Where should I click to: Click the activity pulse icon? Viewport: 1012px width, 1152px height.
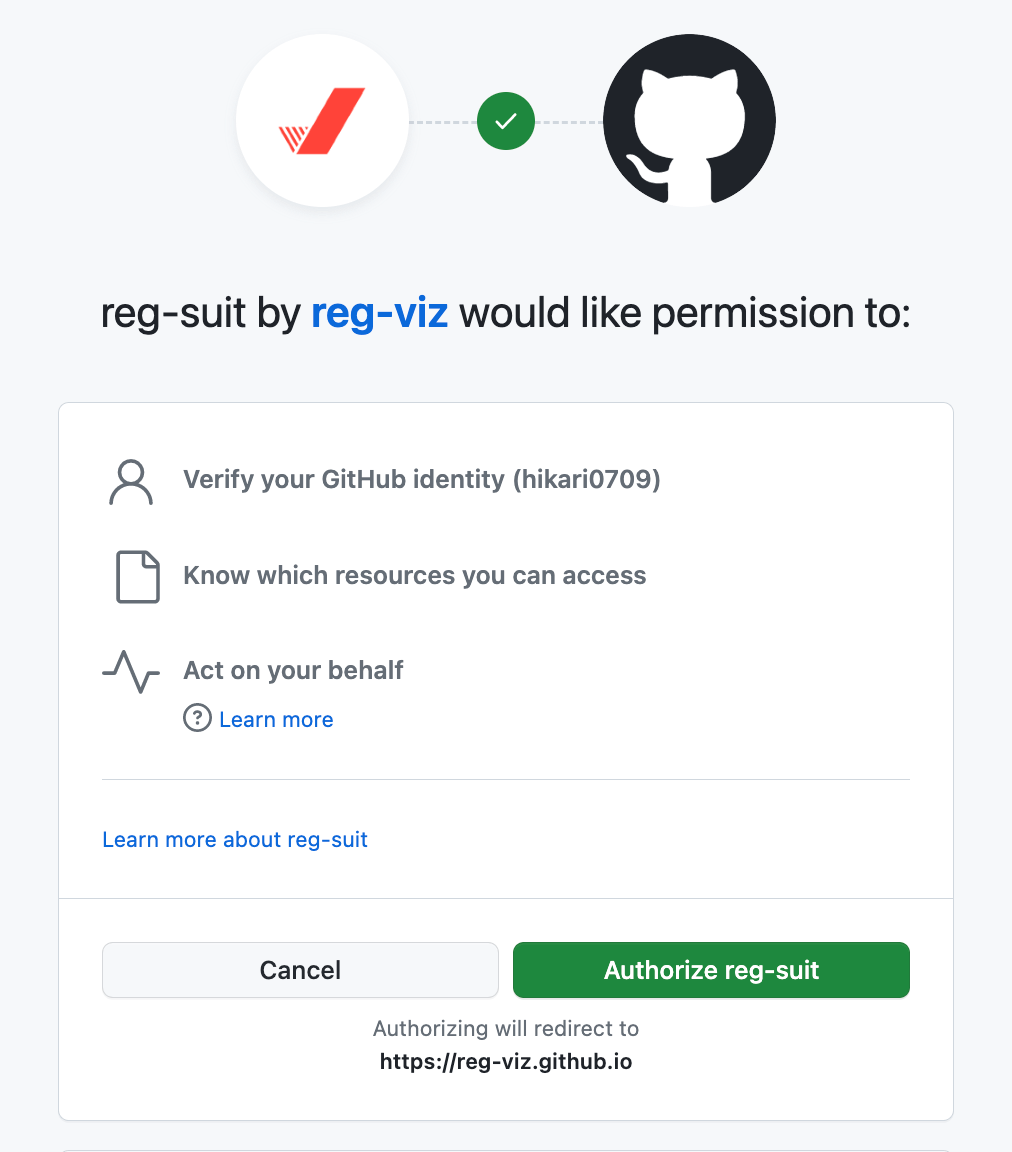131,671
